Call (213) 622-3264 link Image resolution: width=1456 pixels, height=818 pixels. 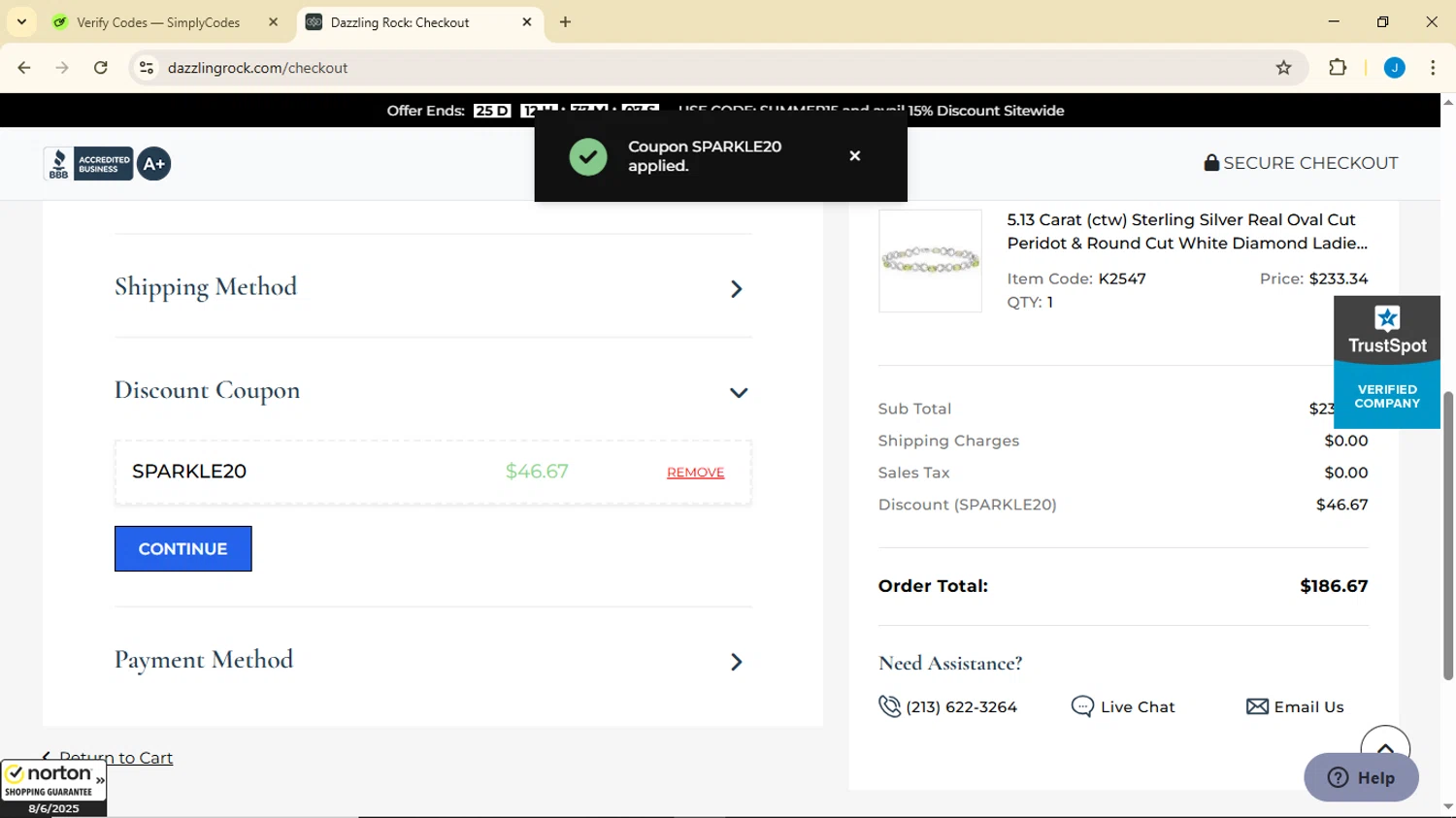(961, 707)
